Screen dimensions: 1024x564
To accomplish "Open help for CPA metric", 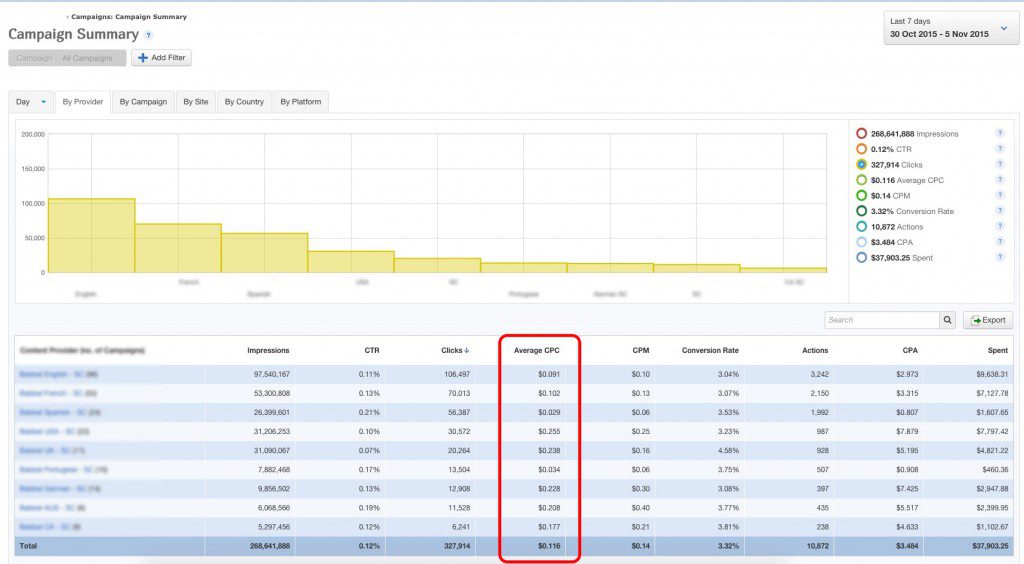I will (999, 242).
